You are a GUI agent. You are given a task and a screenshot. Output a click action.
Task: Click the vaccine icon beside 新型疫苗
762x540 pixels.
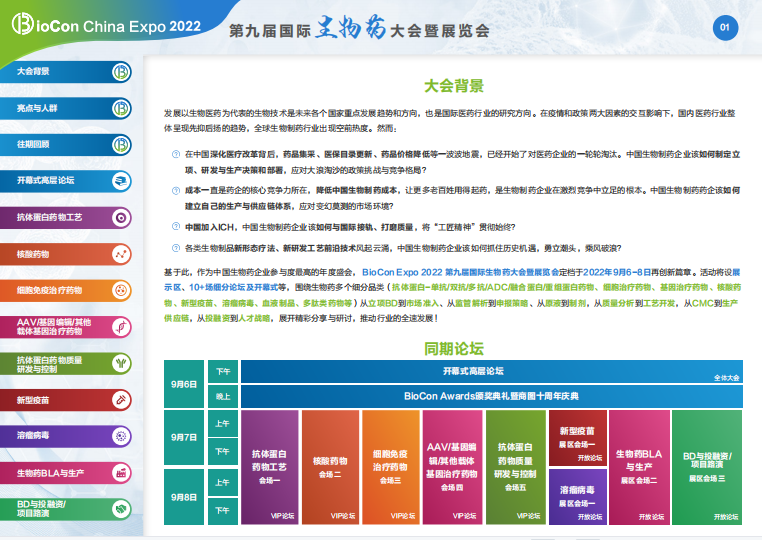120,400
